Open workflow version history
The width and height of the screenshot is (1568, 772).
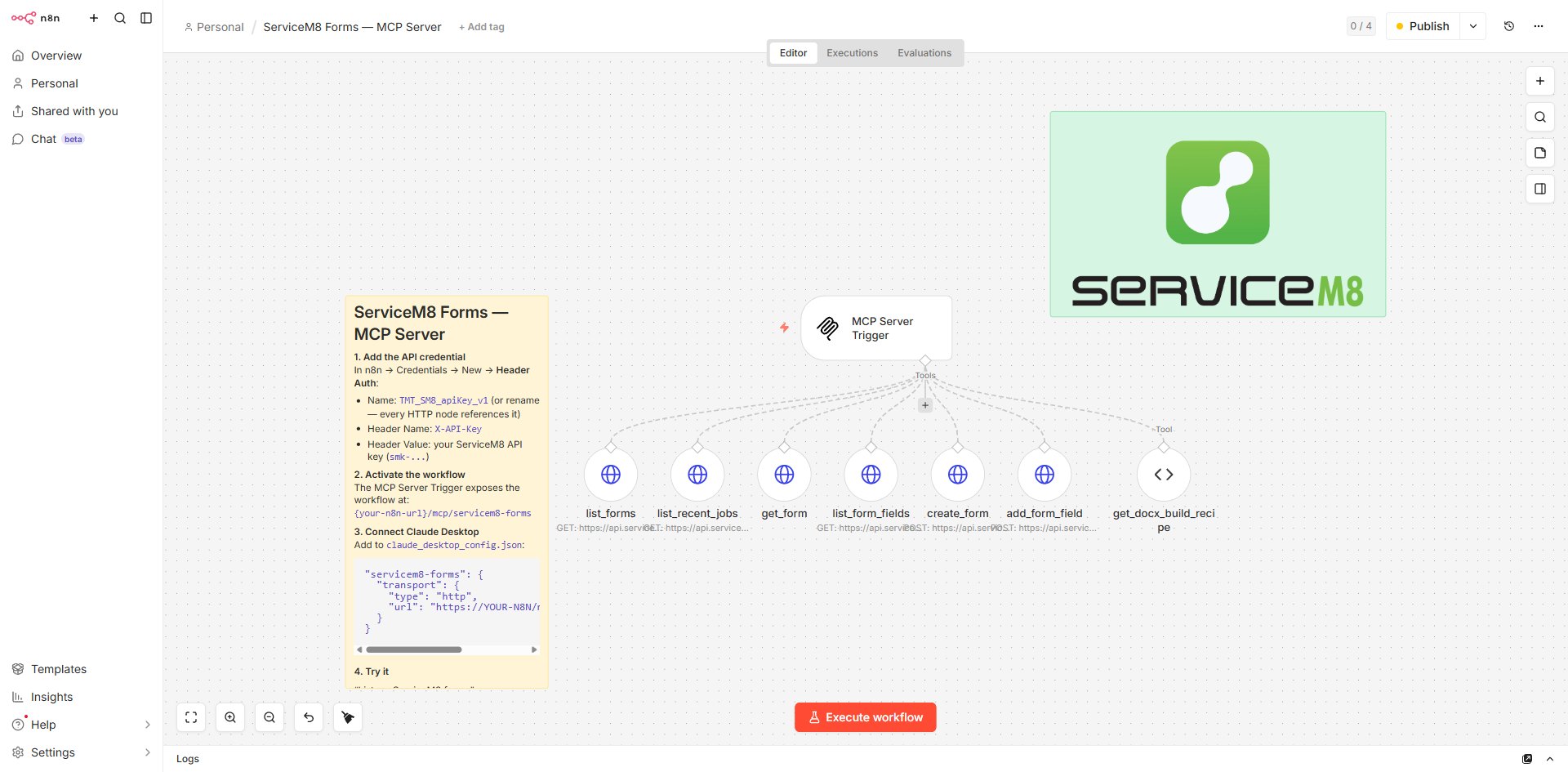1509,26
